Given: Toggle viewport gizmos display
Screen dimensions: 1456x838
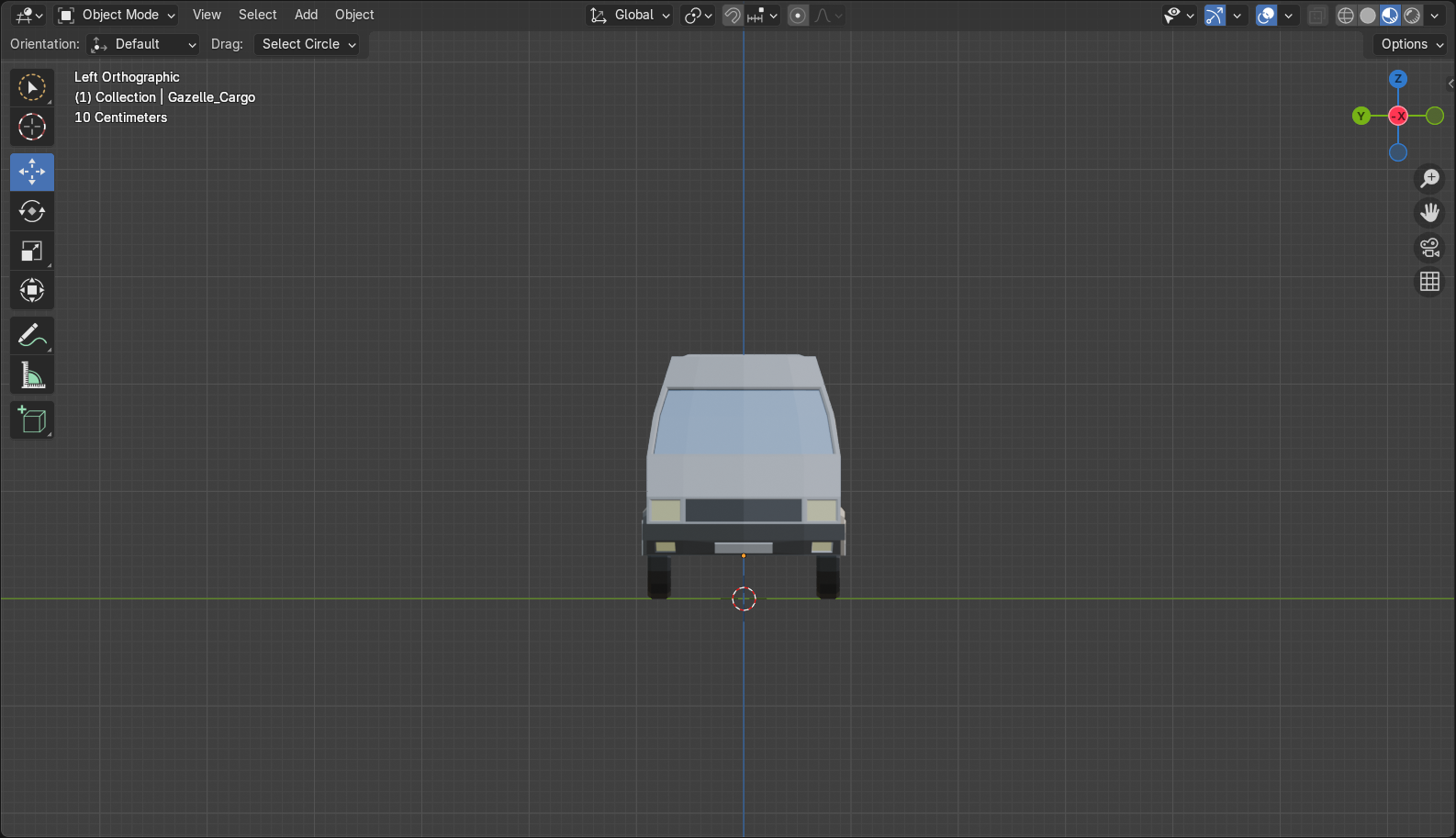Looking at the screenshot, I should [x=1215, y=15].
